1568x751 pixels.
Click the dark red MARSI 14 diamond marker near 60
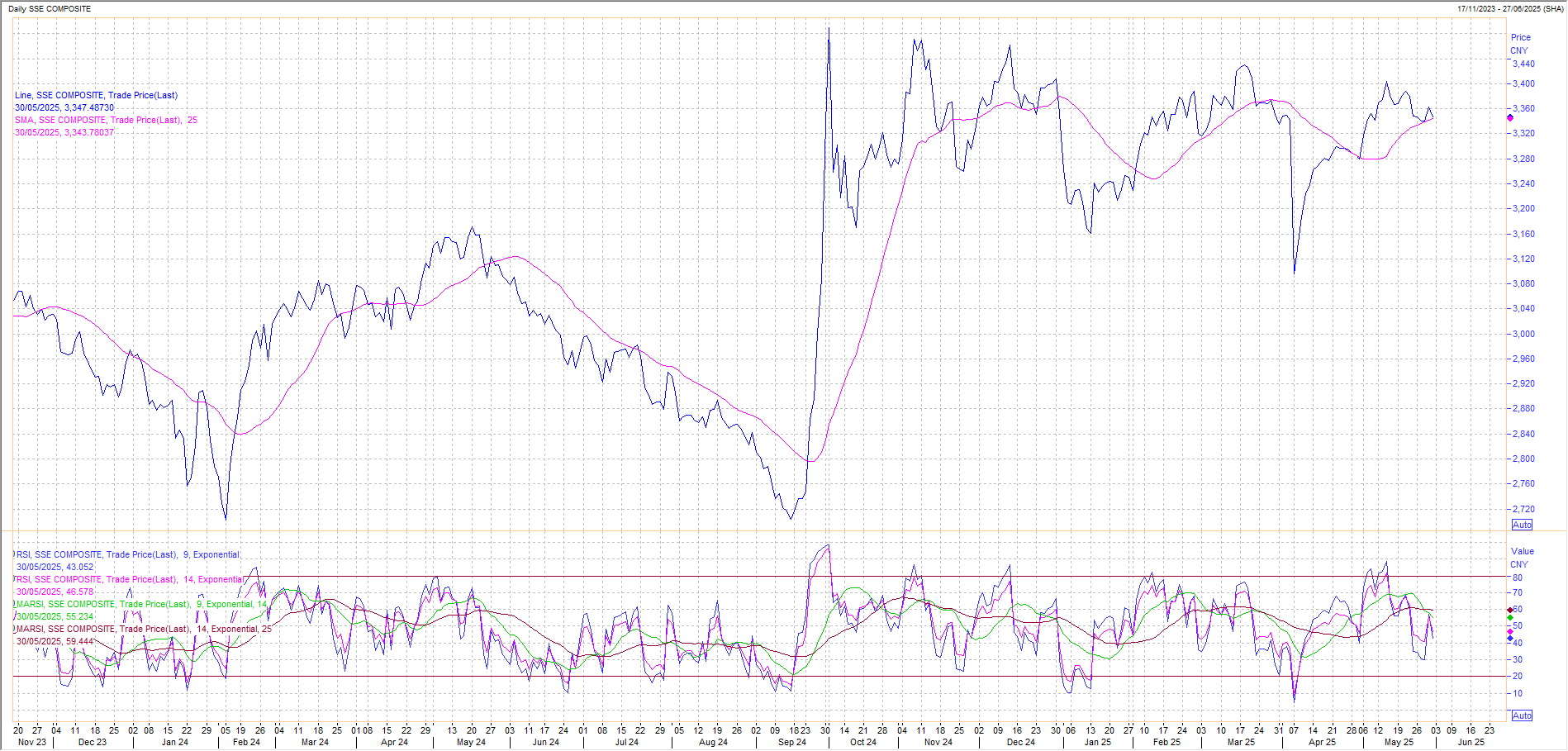(x=1510, y=610)
